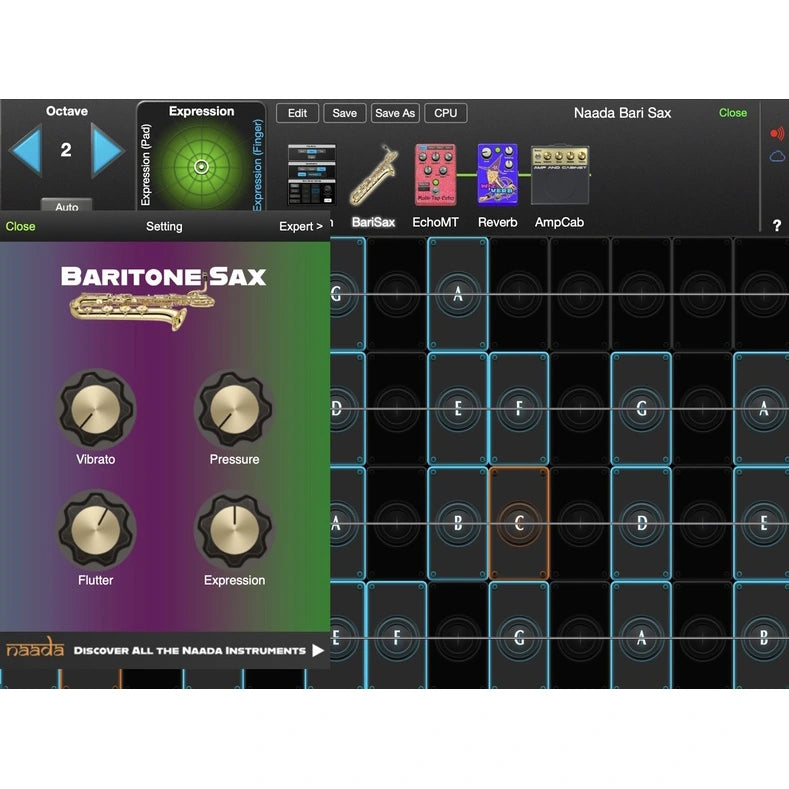Tap the orange-highlighted C note pad

(x=519, y=523)
